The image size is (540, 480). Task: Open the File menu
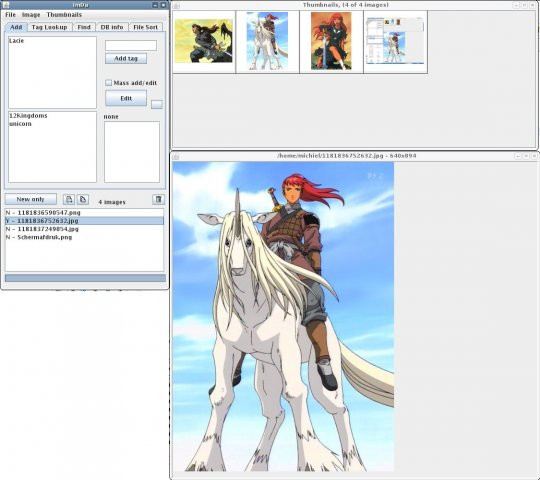pyautogui.click(x=10, y=15)
